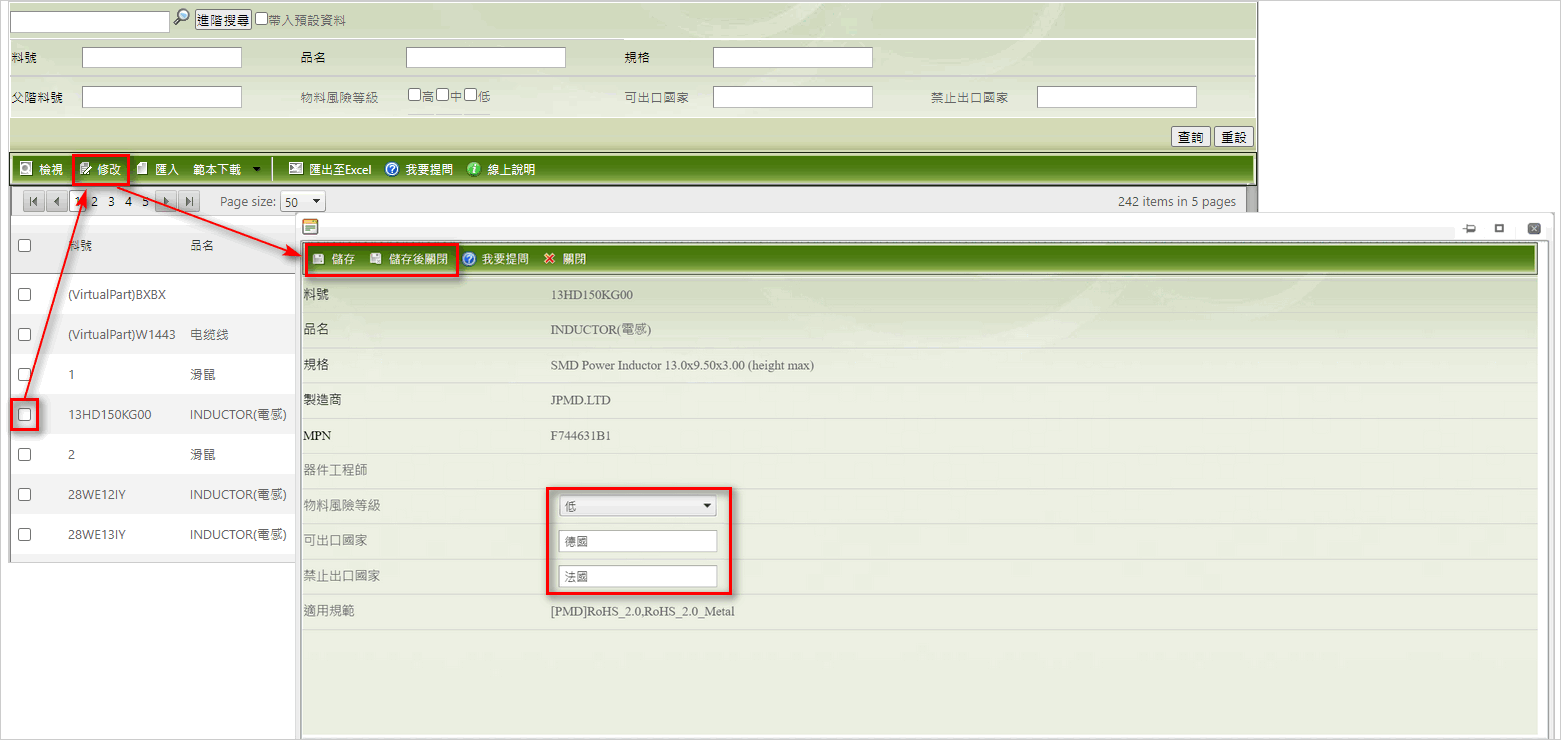Click the 查詢 query button

tap(1191, 137)
